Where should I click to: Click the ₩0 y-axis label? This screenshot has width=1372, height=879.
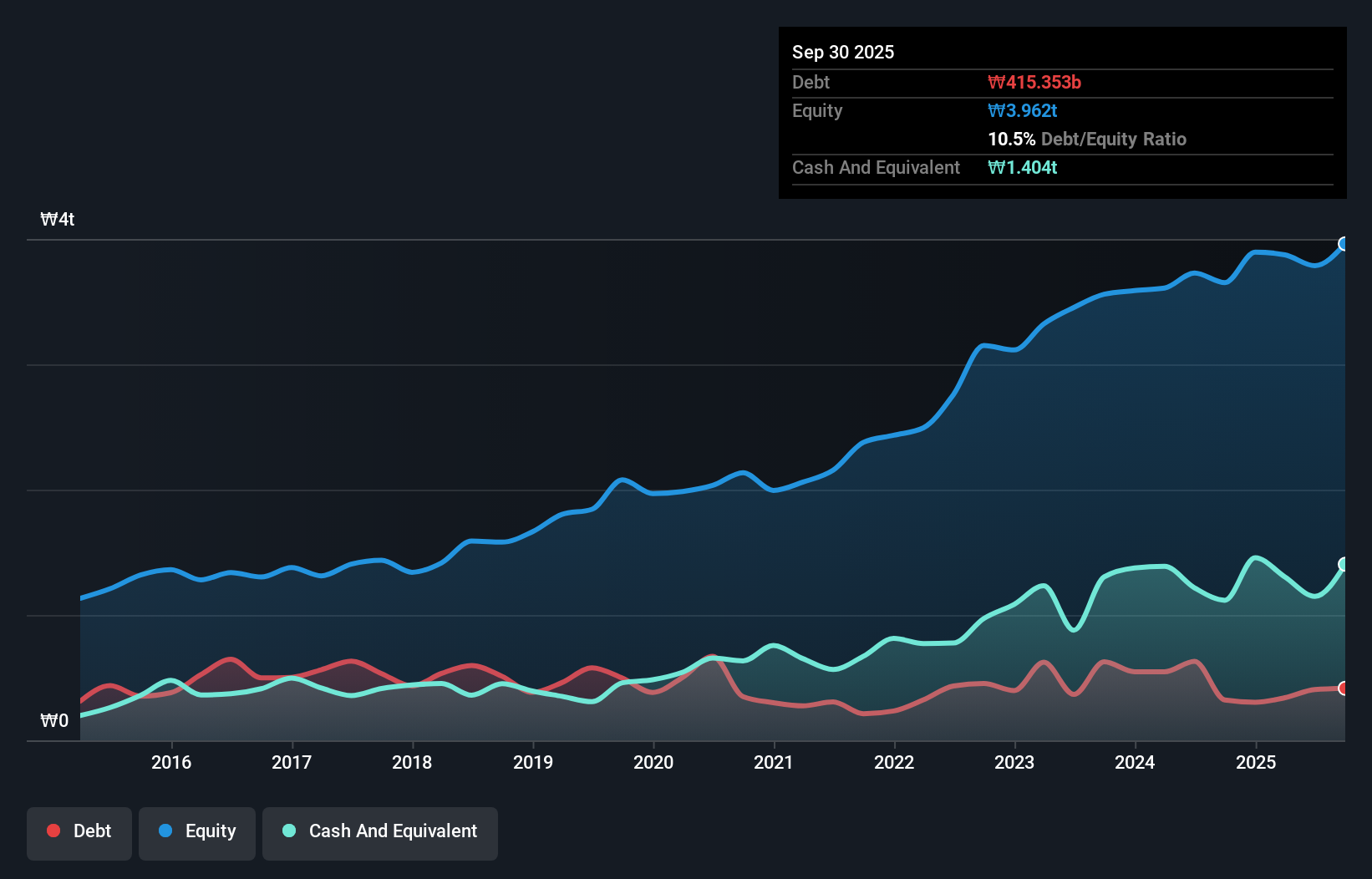point(54,720)
